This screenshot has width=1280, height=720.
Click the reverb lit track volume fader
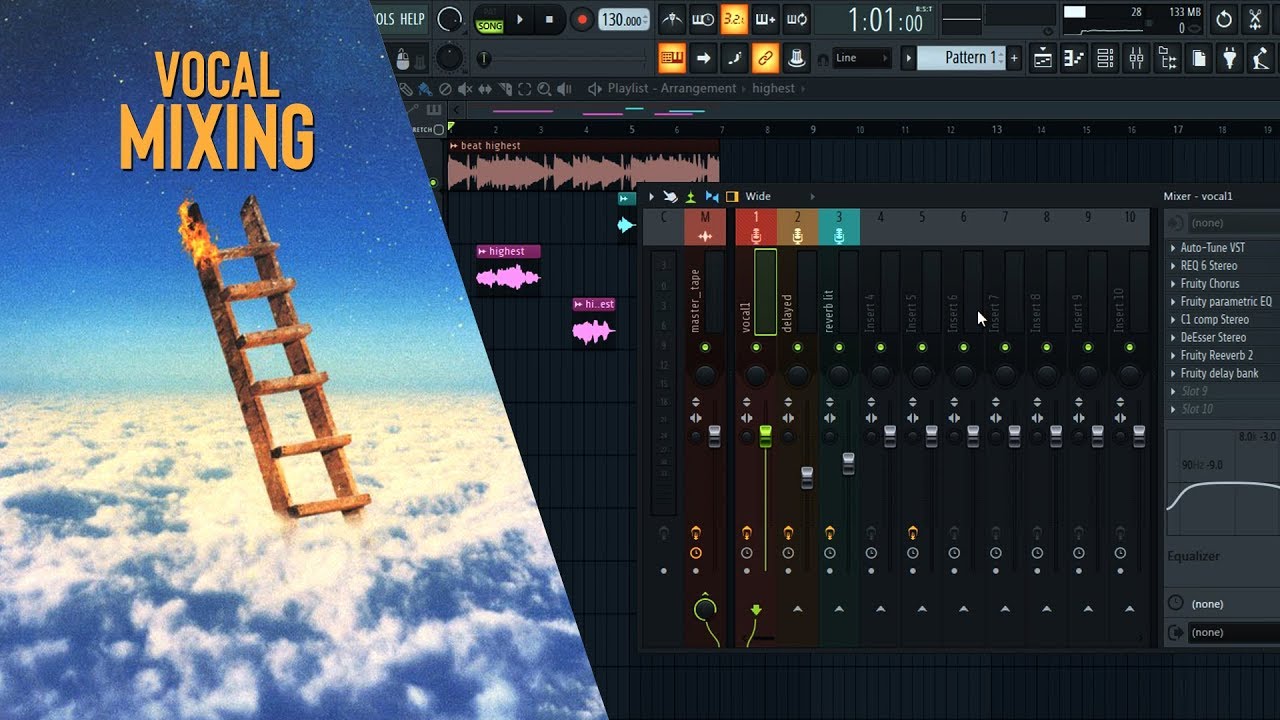pos(849,463)
